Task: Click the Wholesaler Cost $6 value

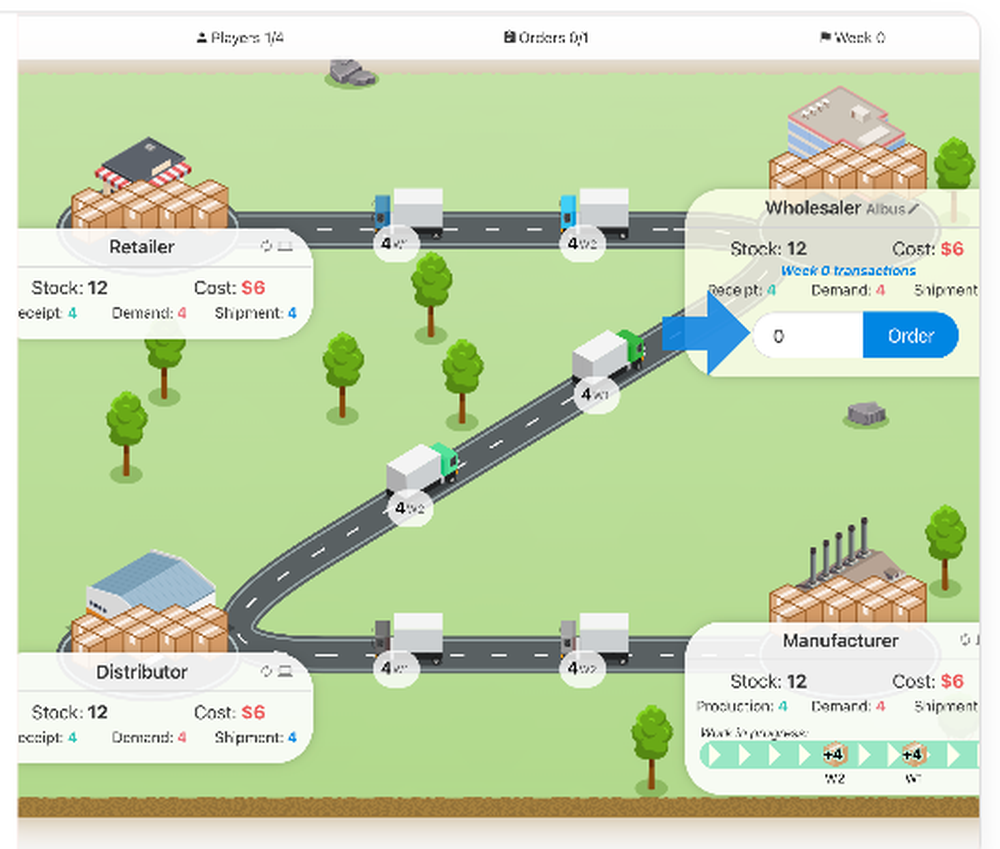Action: coord(928,249)
